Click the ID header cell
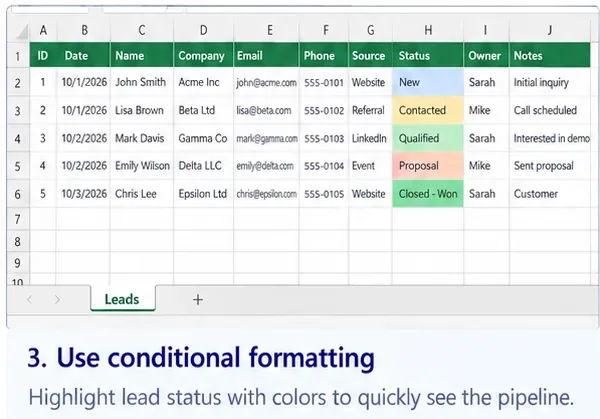 43,55
